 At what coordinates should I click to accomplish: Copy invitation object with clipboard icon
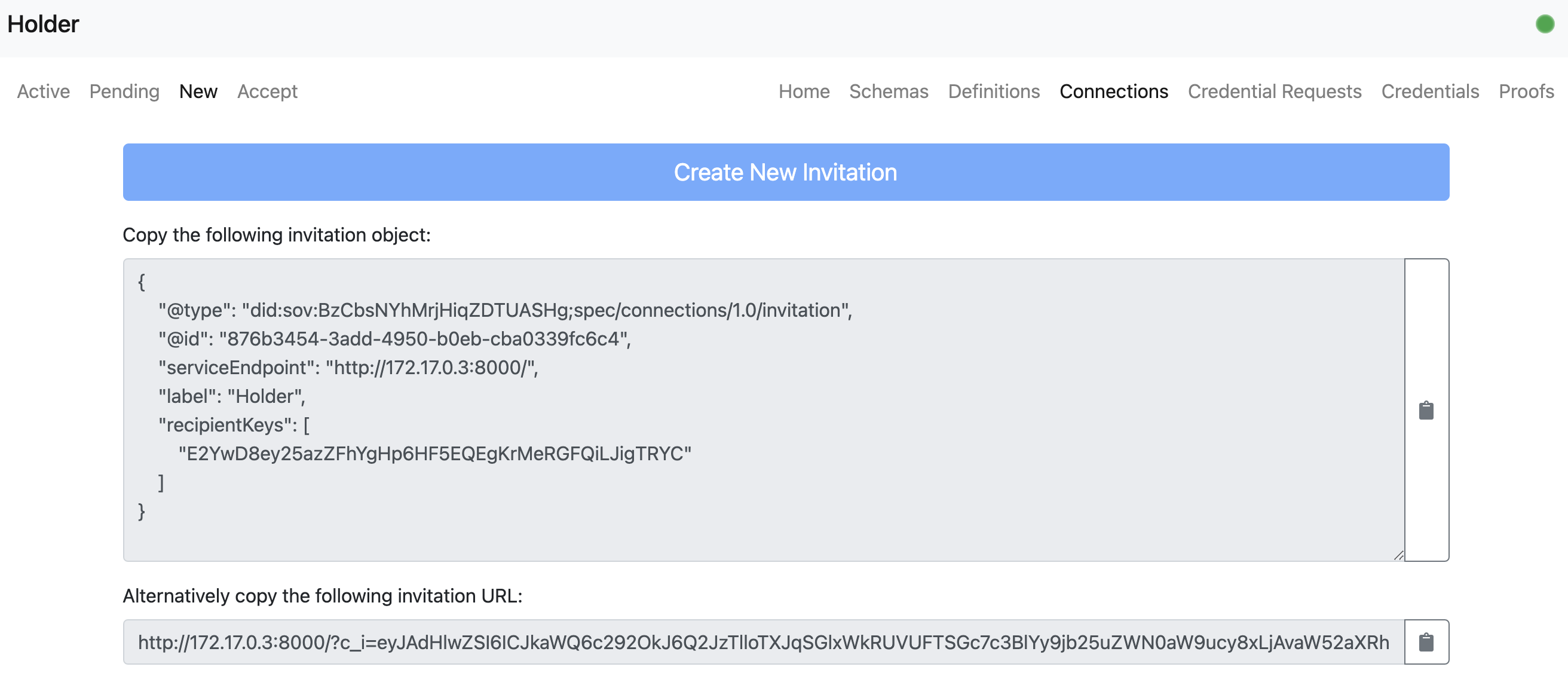(1426, 411)
